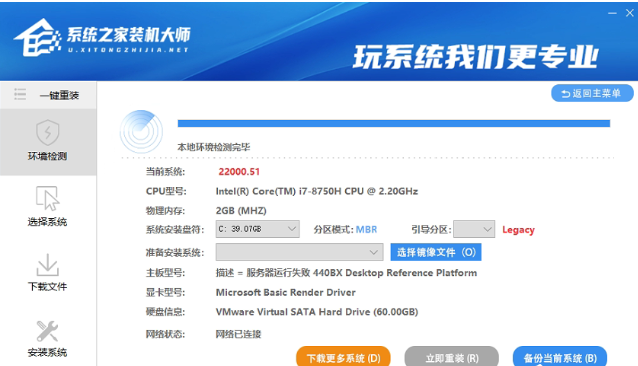The width and height of the screenshot is (638, 366).
Task: Open the 安装系统 wrench icon
Action: click(x=47, y=331)
